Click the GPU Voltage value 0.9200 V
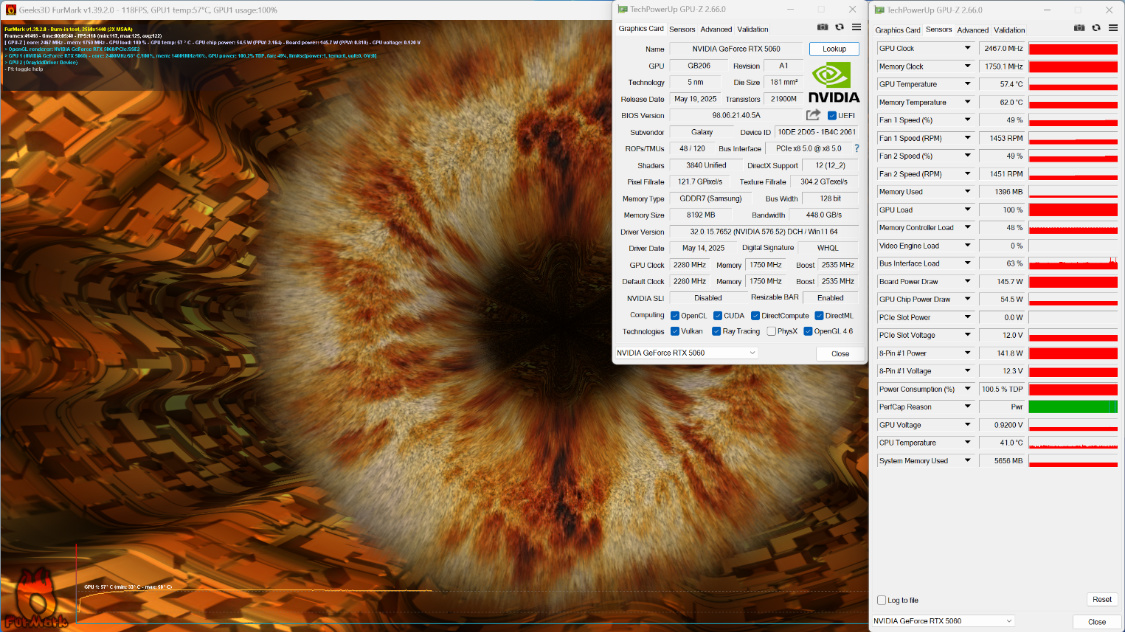 coord(1002,425)
